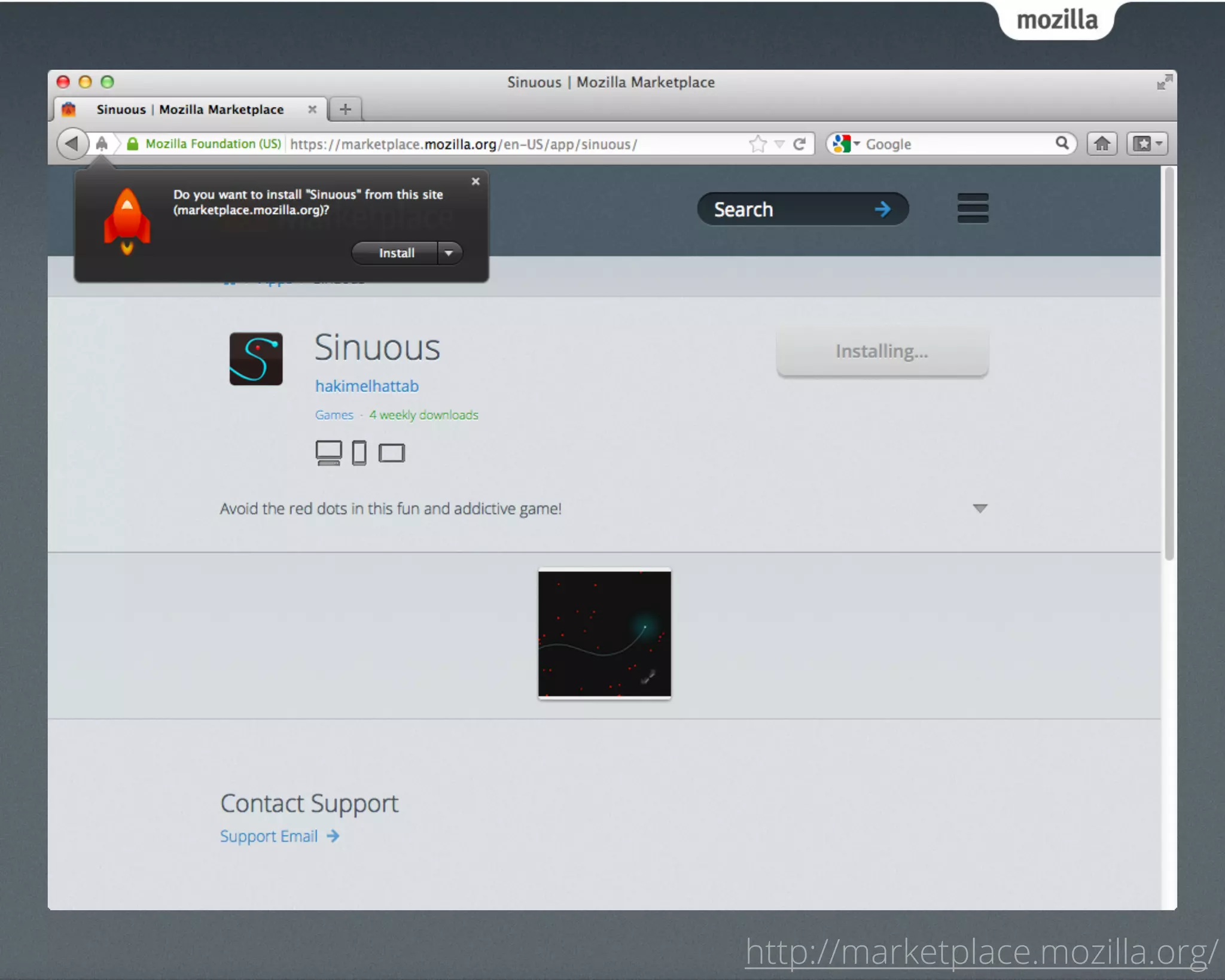This screenshot has height=980, width=1225.
Task: Open a new tab with the plus button
Action: (x=345, y=109)
